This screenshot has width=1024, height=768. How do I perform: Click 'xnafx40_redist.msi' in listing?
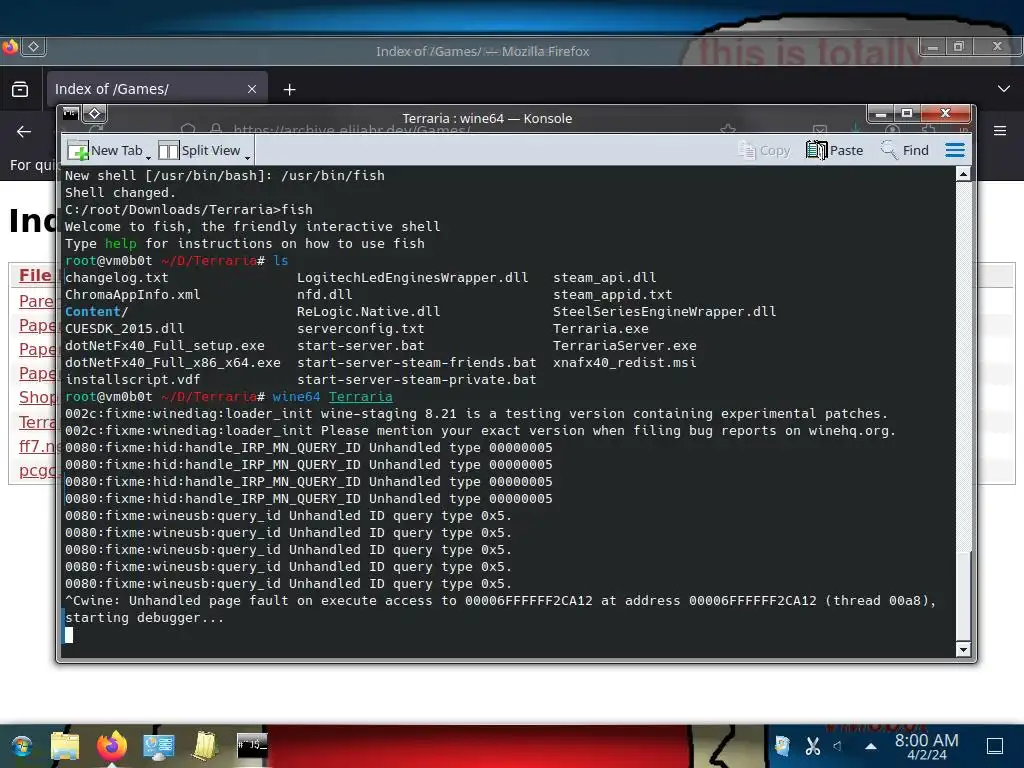pyautogui.click(x=625, y=362)
